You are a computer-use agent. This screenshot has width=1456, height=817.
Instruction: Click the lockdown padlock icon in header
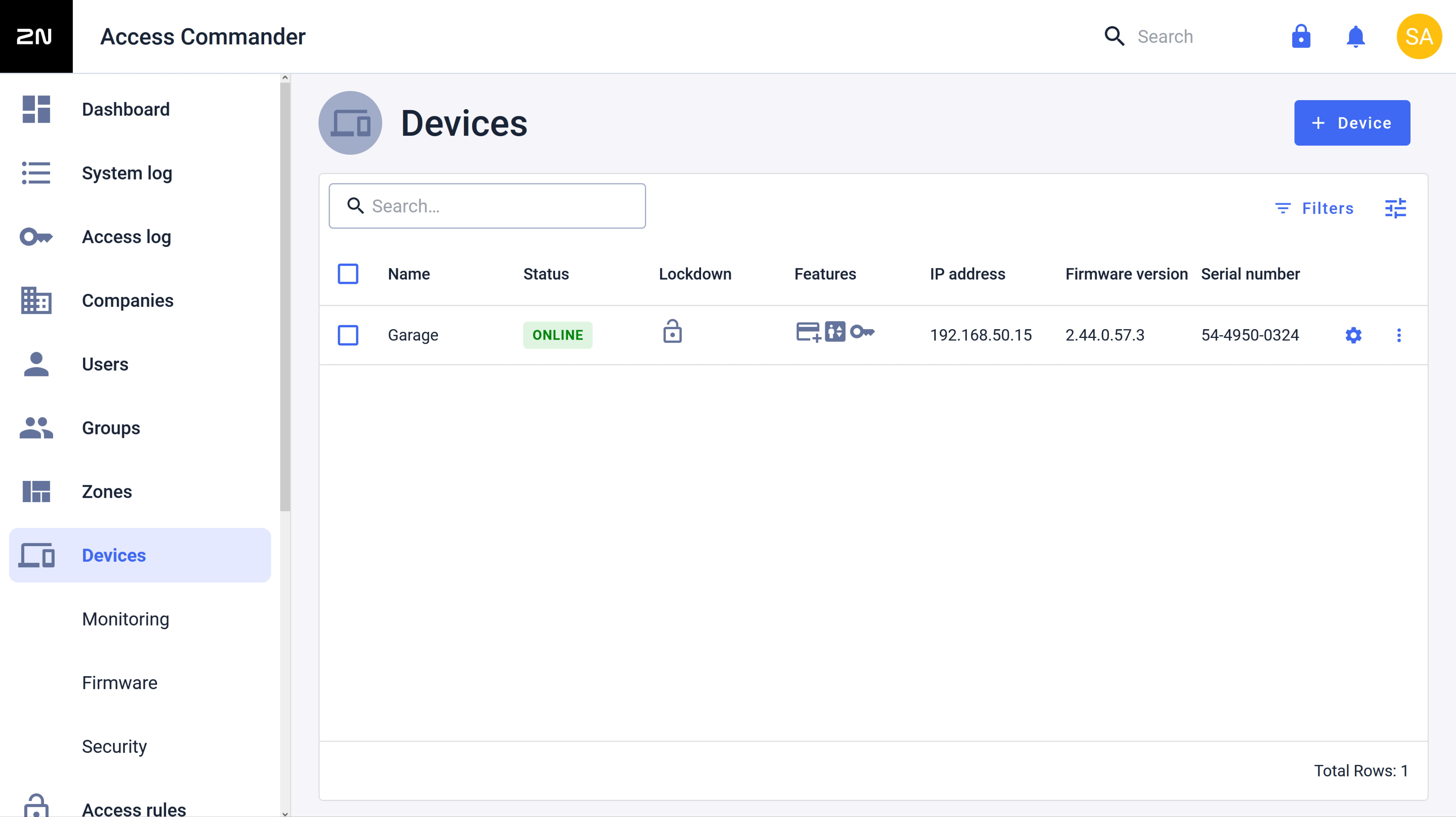coord(1301,36)
